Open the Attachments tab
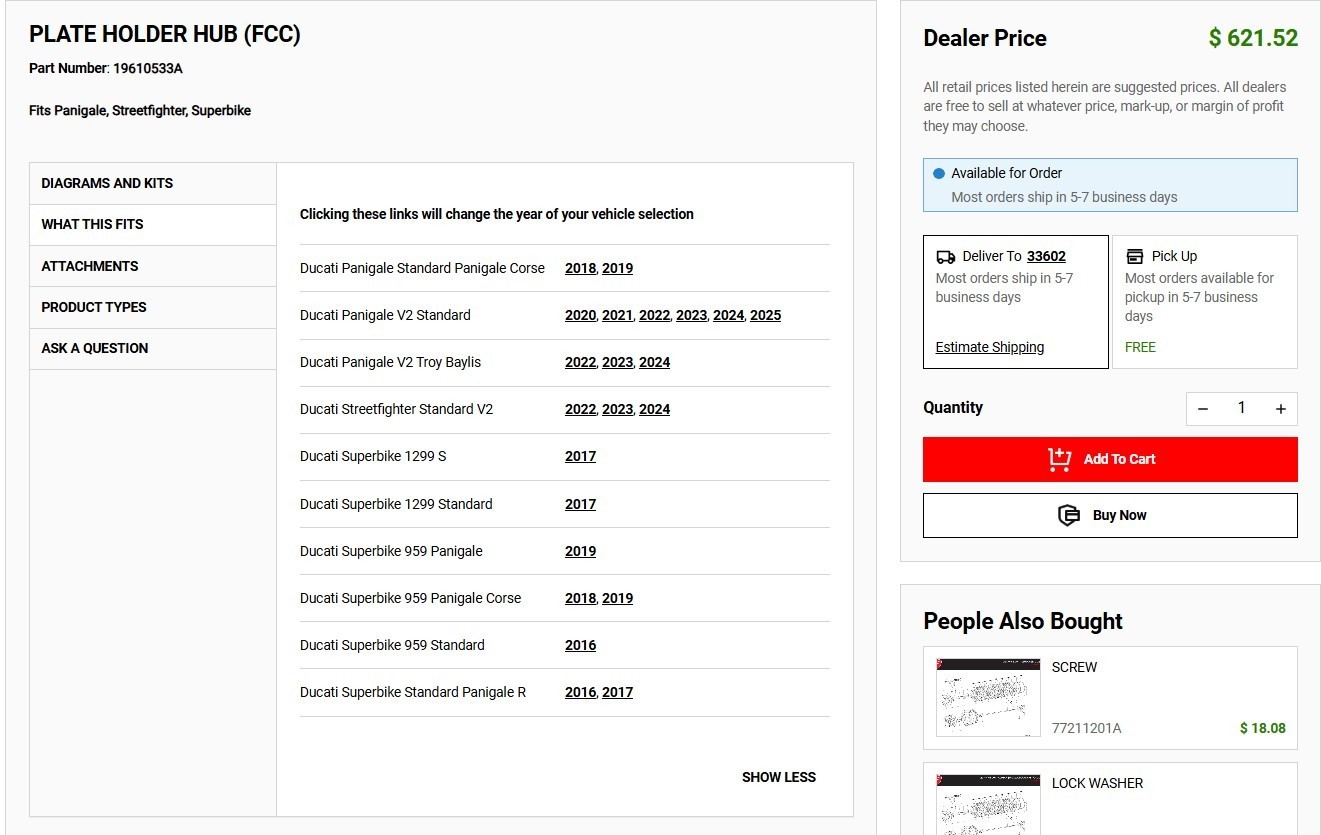The height and width of the screenshot is (835, 1321). coord(153,266)
